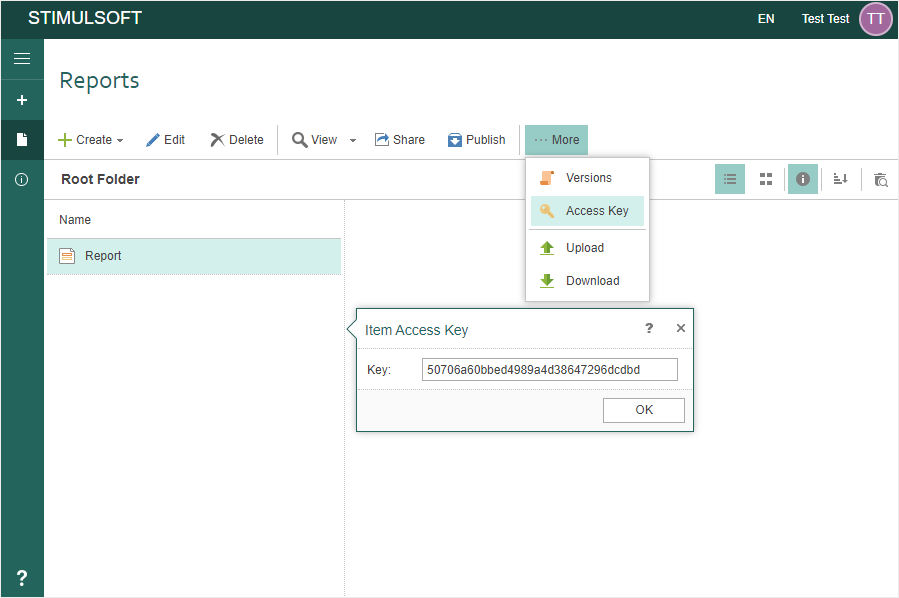
Task: Open the recycle bin search icon
Action: pyautogui.click(x=879, y=180)
